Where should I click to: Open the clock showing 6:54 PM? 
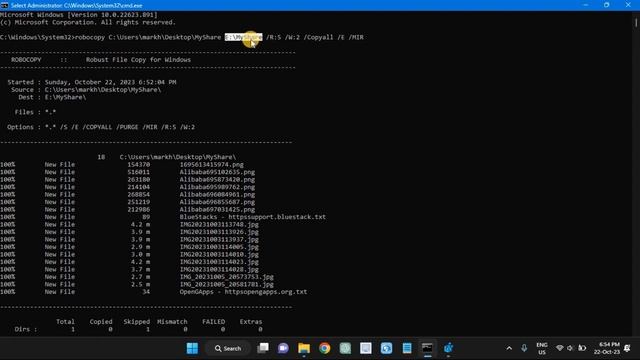(607, 348)
